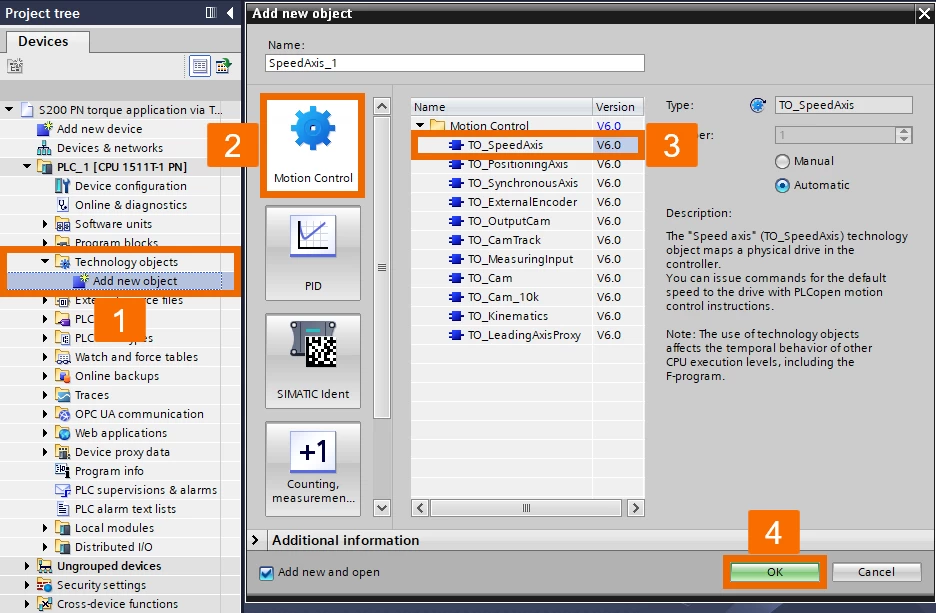Click the Add new device icon

click(x=45, y=128)
